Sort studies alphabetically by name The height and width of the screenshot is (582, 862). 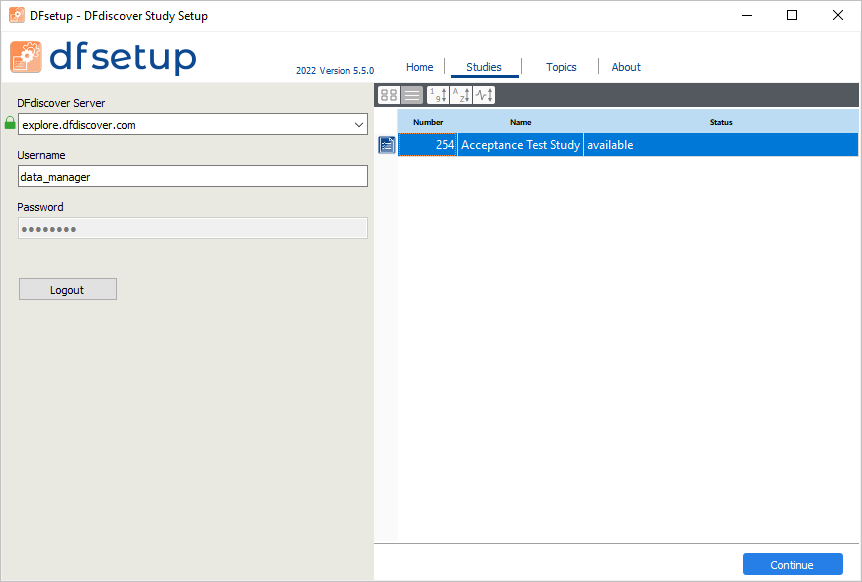pos(461,95)
